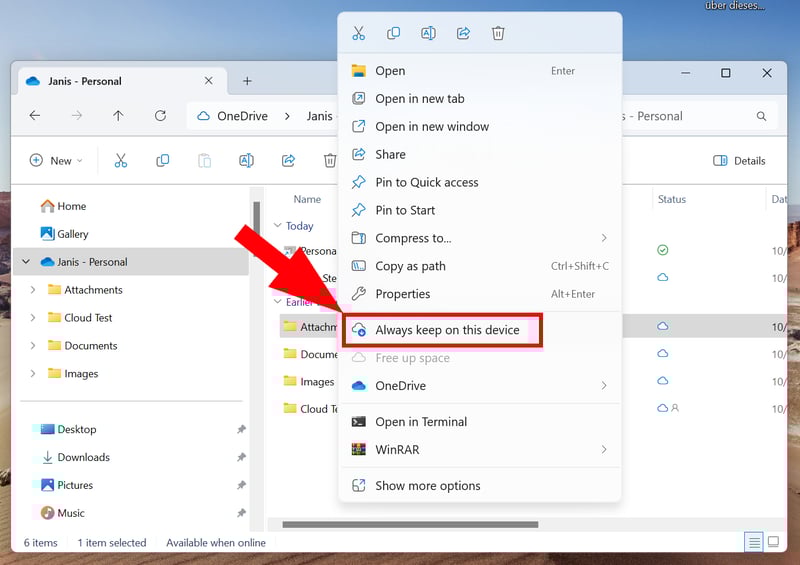
Task: Select the Documents folder in navigation tree
Action: tap(82, 346)
